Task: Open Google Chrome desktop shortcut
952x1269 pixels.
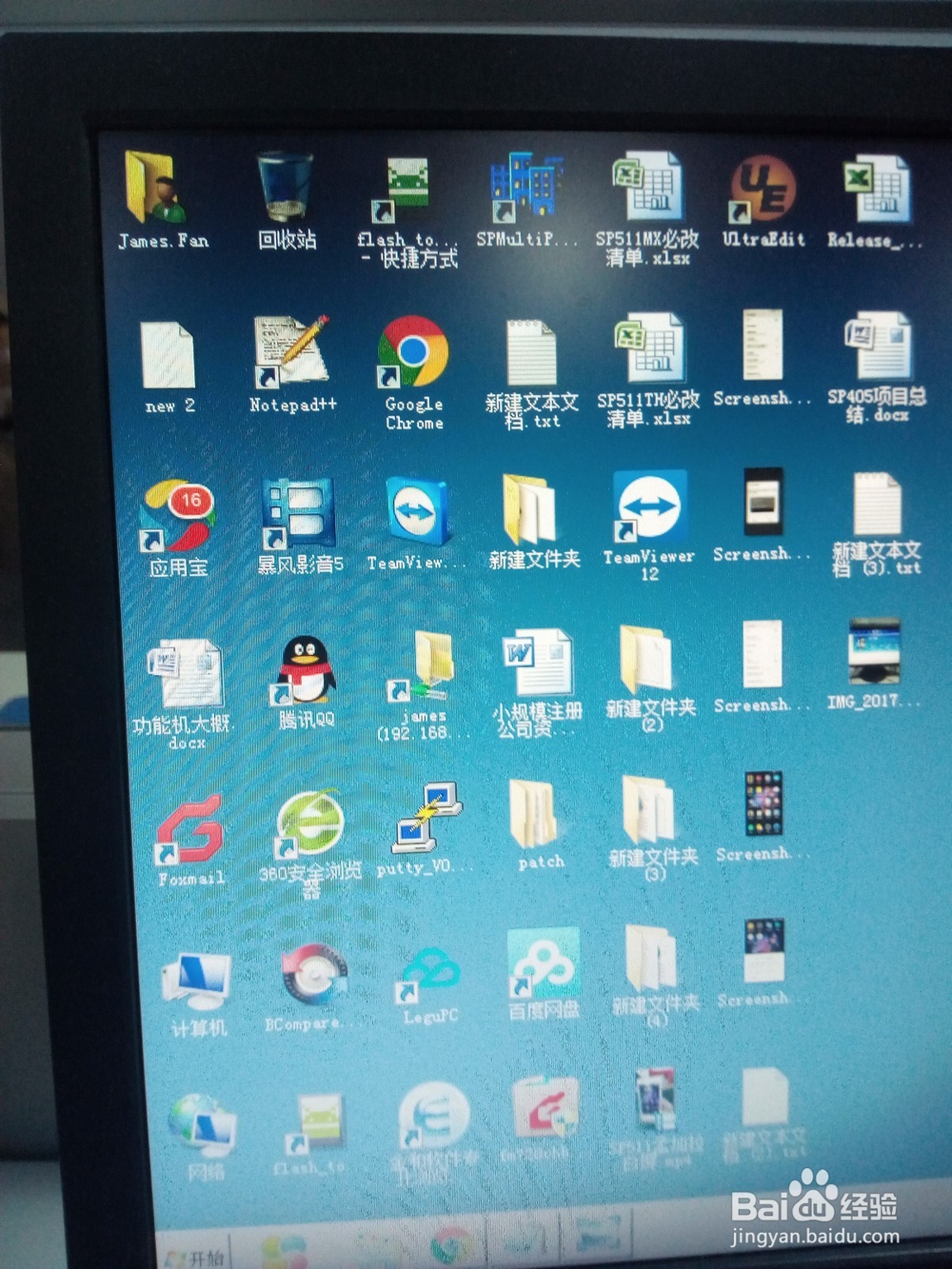Action: [x=413, y=373]
